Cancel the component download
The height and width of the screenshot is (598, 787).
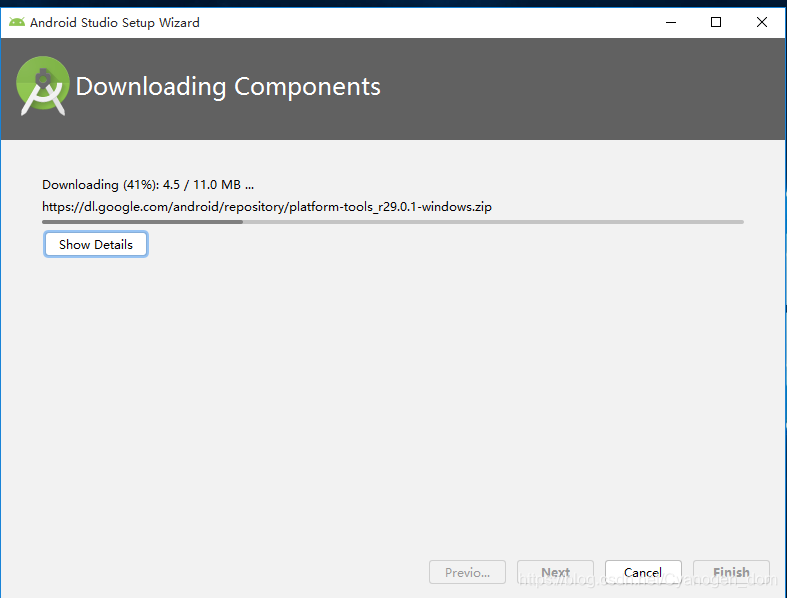(x=643, y=572)
